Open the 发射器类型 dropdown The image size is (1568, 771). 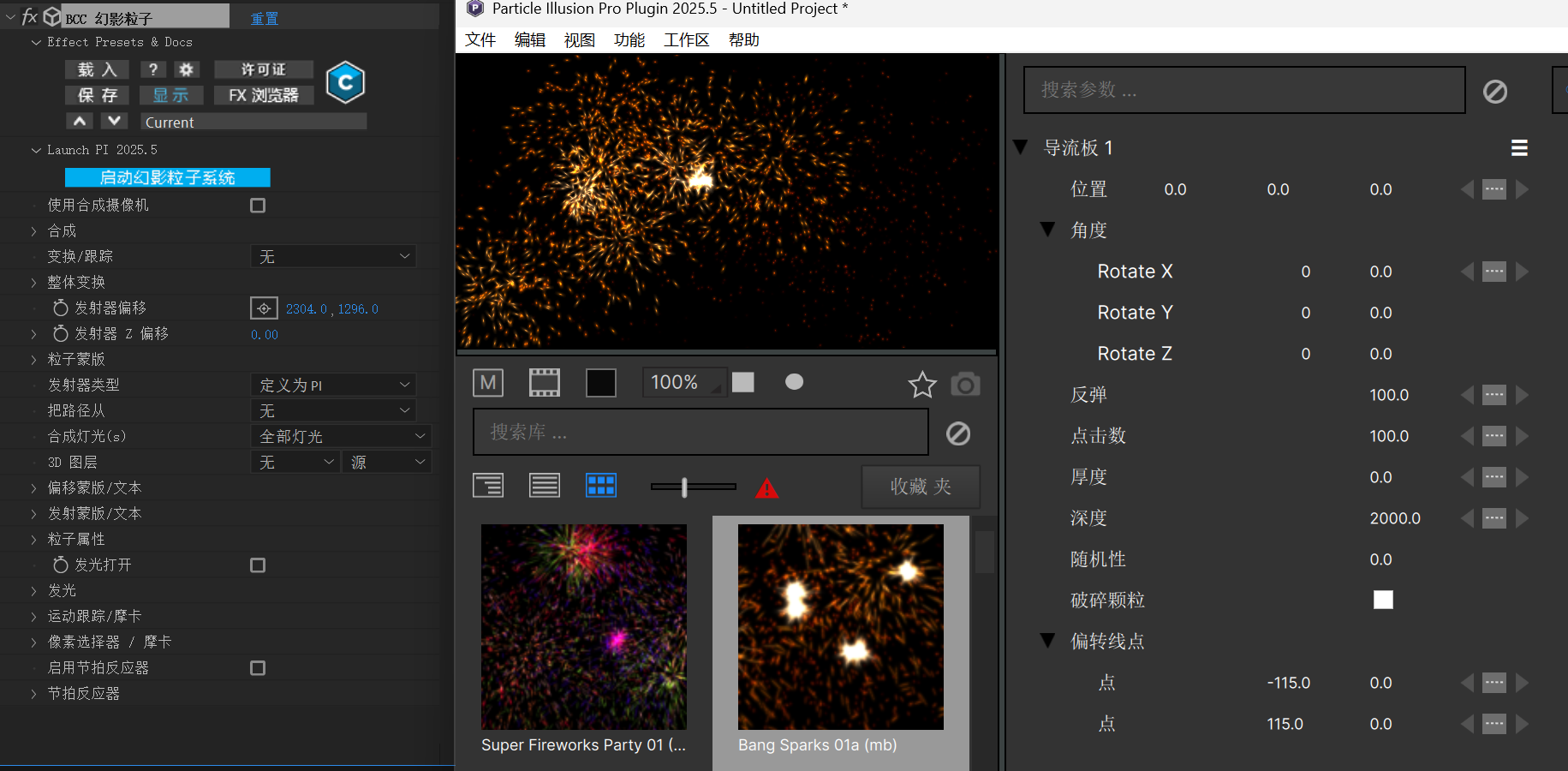(x=333, y=385)
